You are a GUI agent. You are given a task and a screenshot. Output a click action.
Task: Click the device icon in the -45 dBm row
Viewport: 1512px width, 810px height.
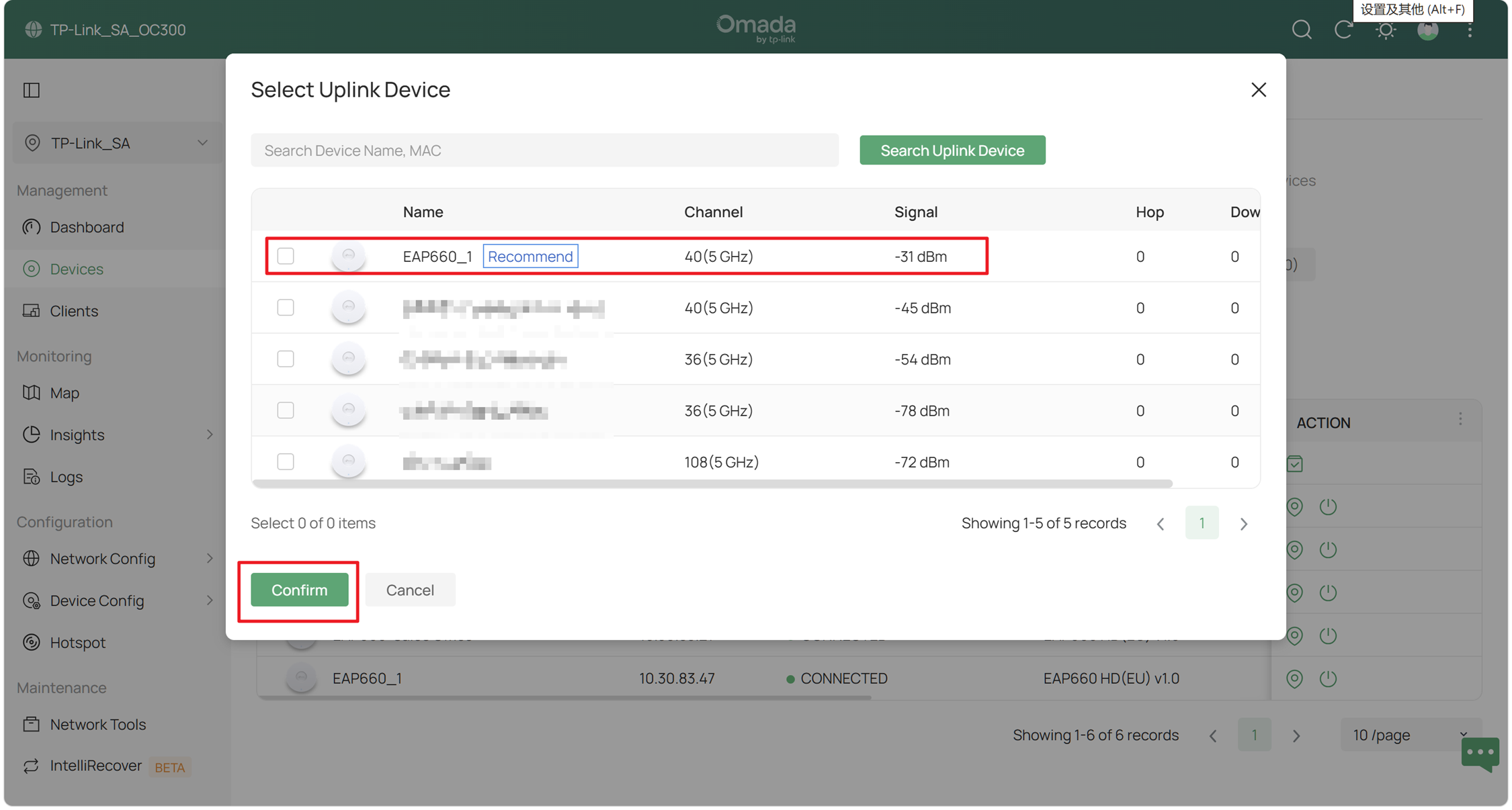(x=348, y=308)
